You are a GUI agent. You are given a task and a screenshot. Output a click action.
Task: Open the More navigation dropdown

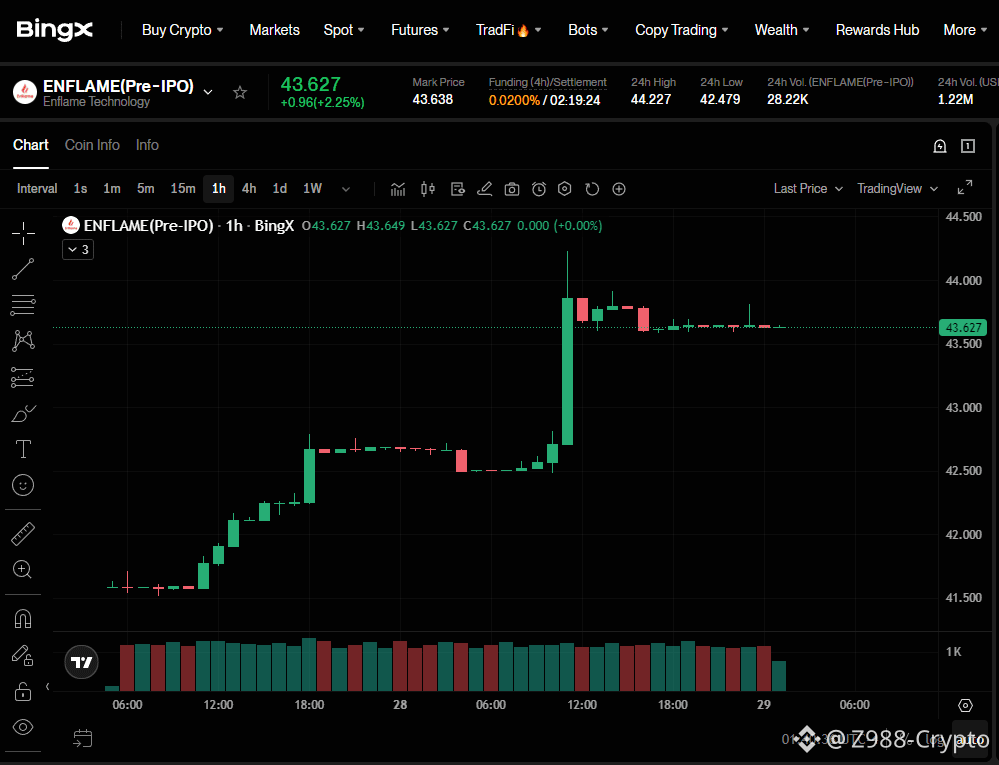965,30
